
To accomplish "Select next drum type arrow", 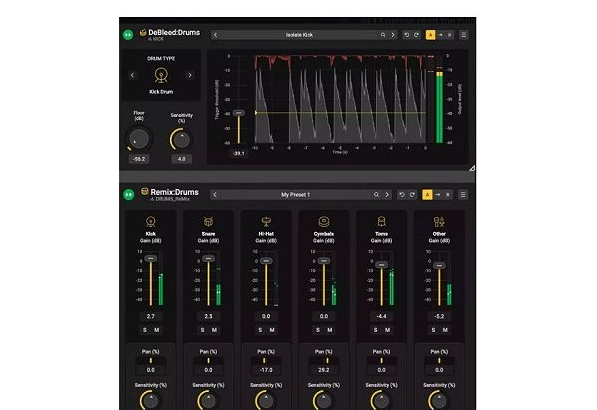I will 190,75.
